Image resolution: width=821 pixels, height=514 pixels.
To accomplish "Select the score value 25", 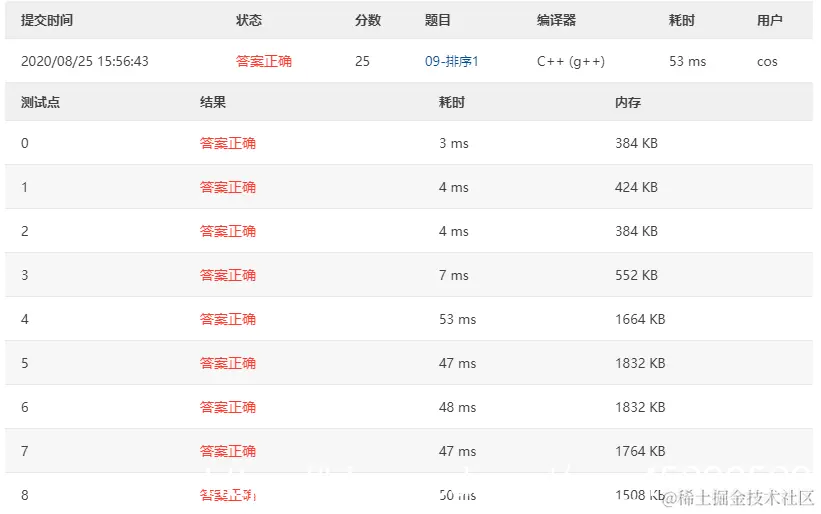I will click(362, 61).
